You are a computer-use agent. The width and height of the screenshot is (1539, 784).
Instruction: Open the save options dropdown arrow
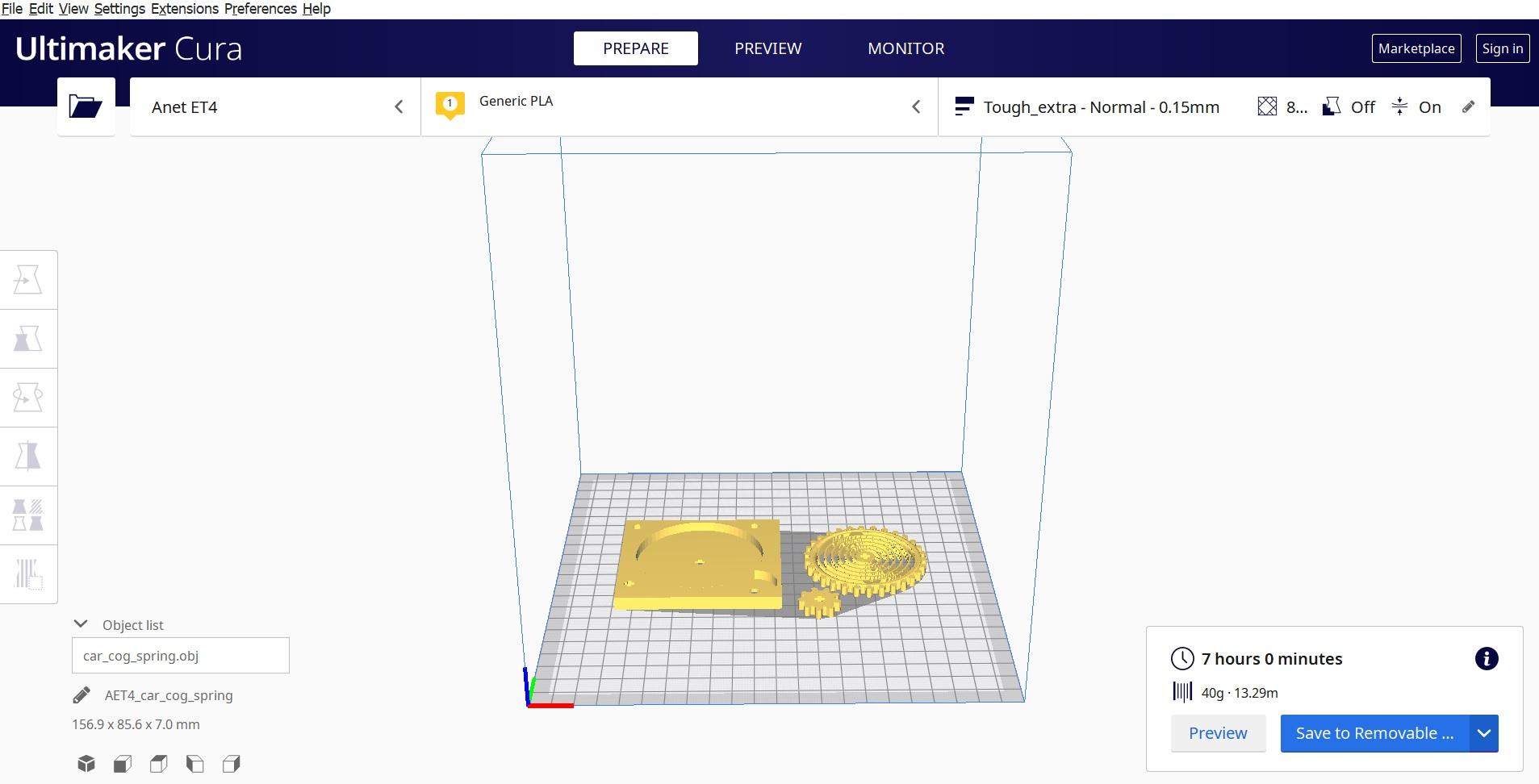pyautogui.click(x=1483, y=733)
